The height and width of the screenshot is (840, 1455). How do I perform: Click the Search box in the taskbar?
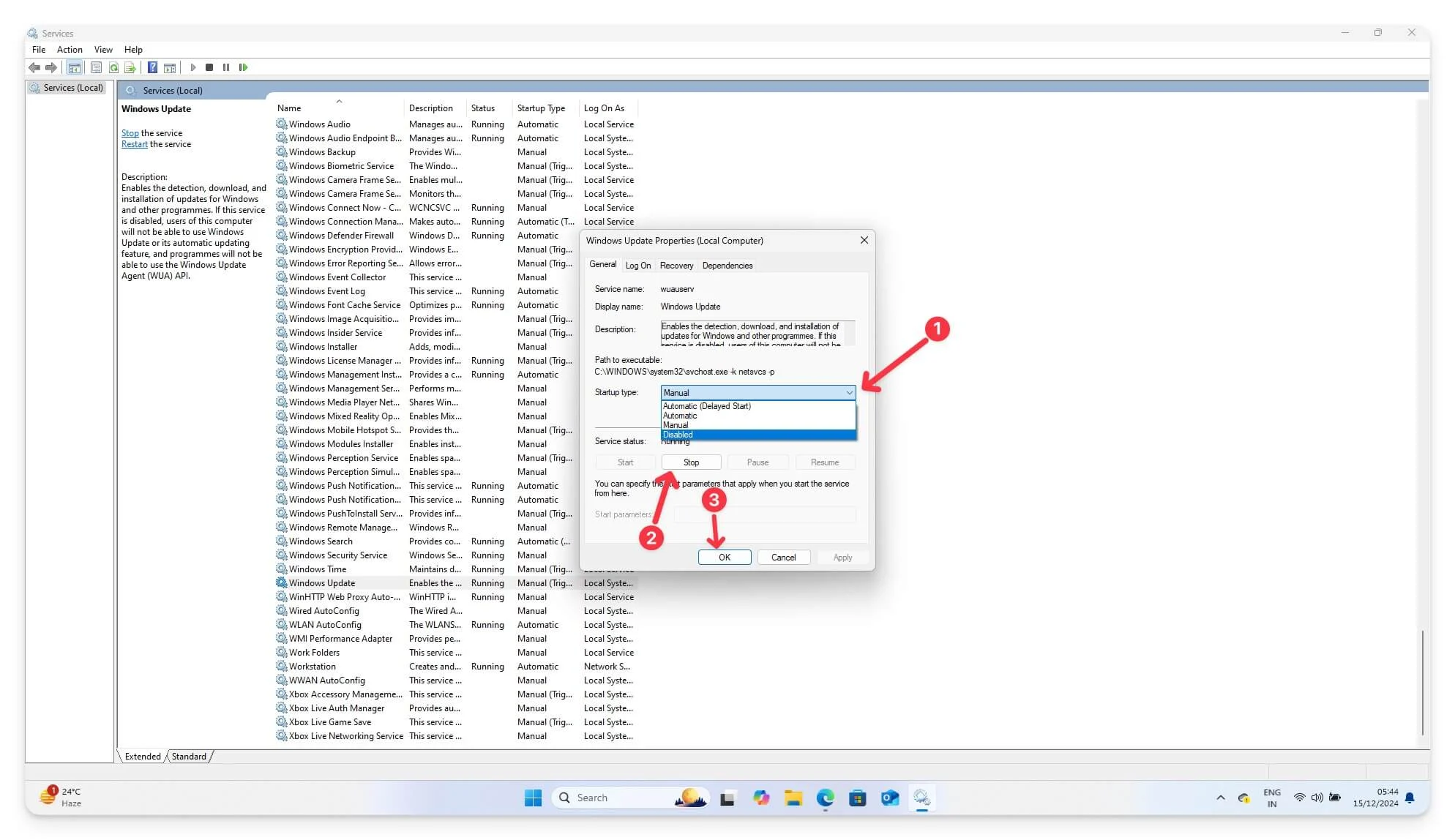point(629,797)
